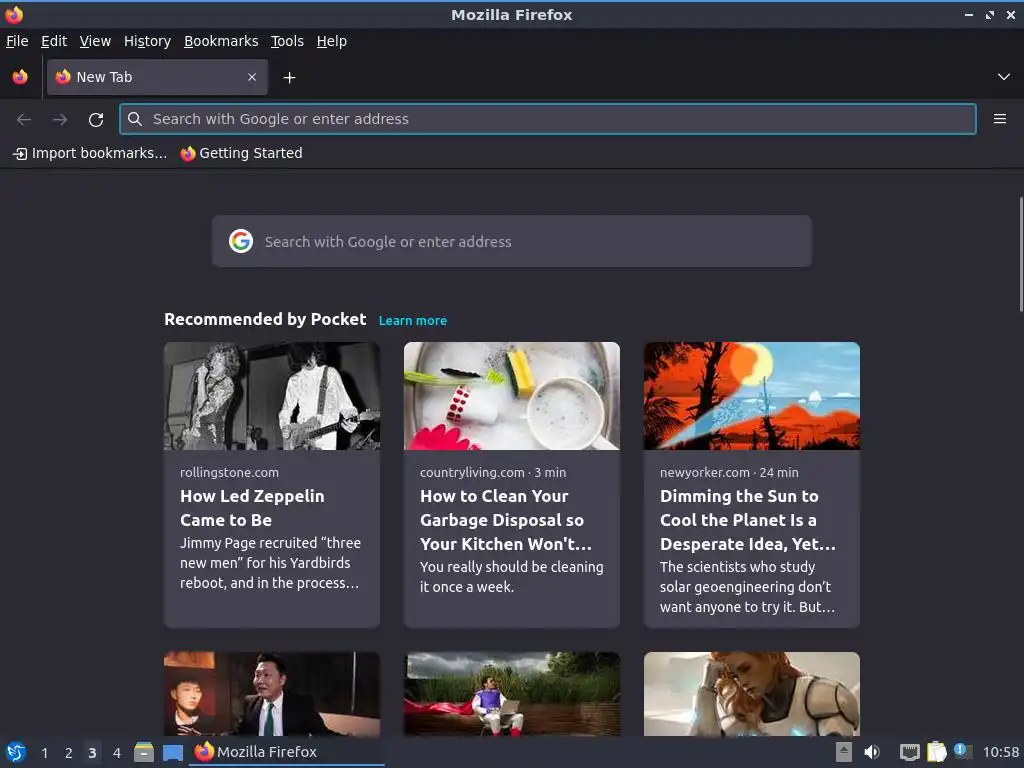Open file manager from taskbar

tap(144, 752)
